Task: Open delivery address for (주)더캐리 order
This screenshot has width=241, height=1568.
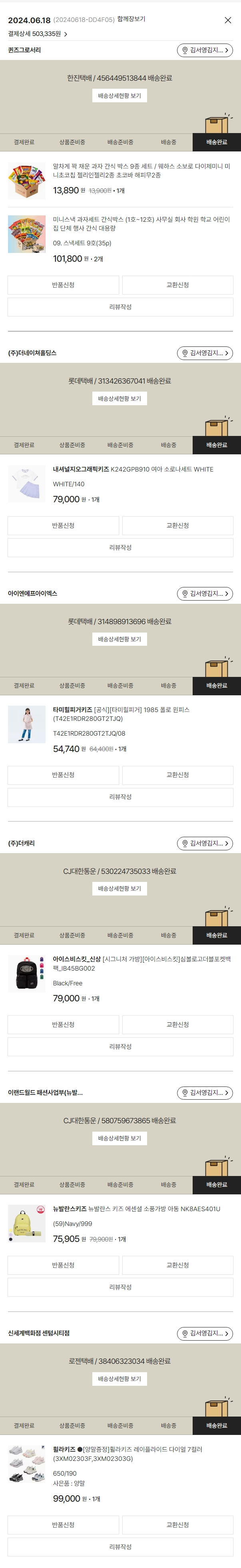Action: coord(205,843)
